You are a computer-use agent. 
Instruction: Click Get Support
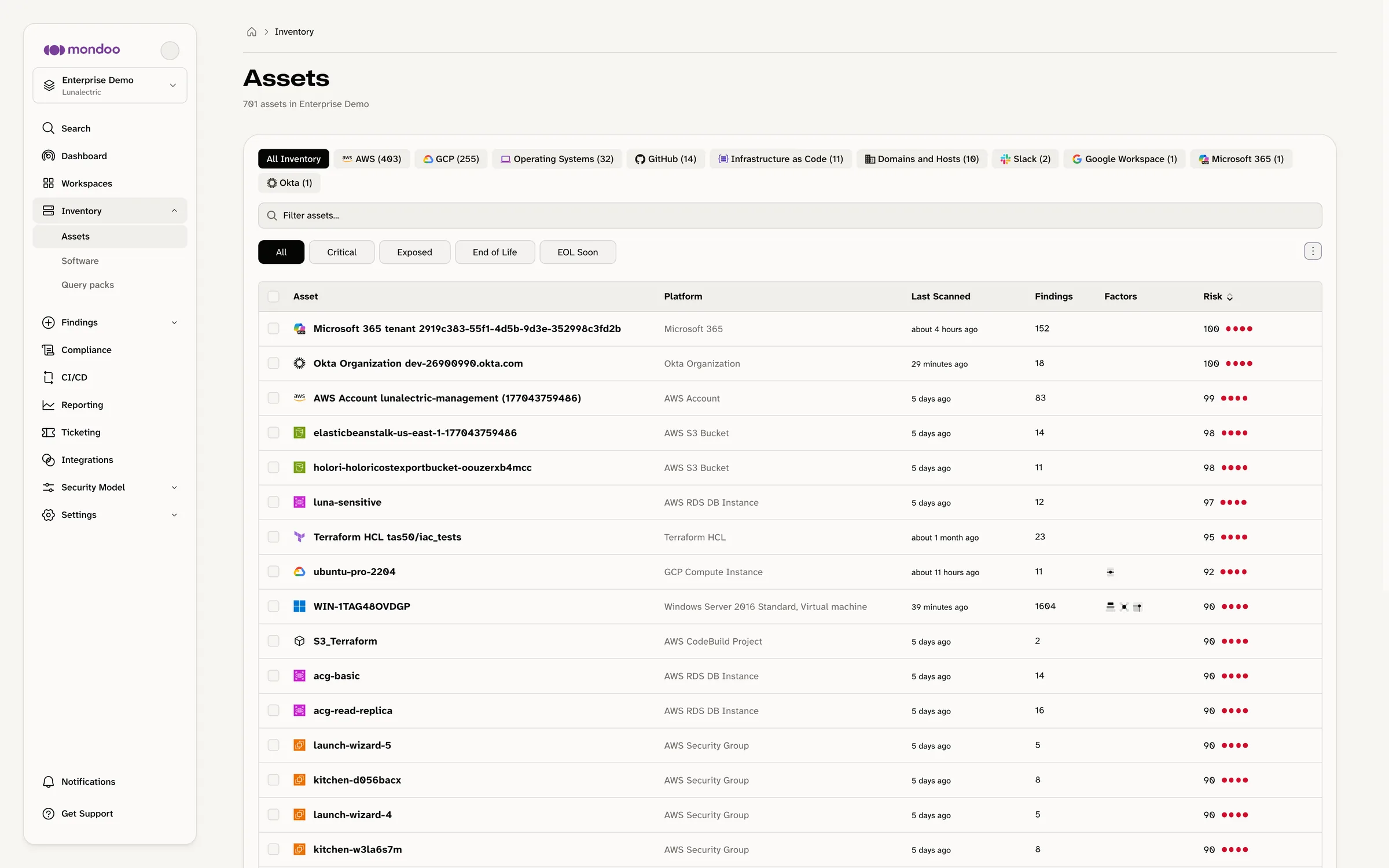click(110, 814)
